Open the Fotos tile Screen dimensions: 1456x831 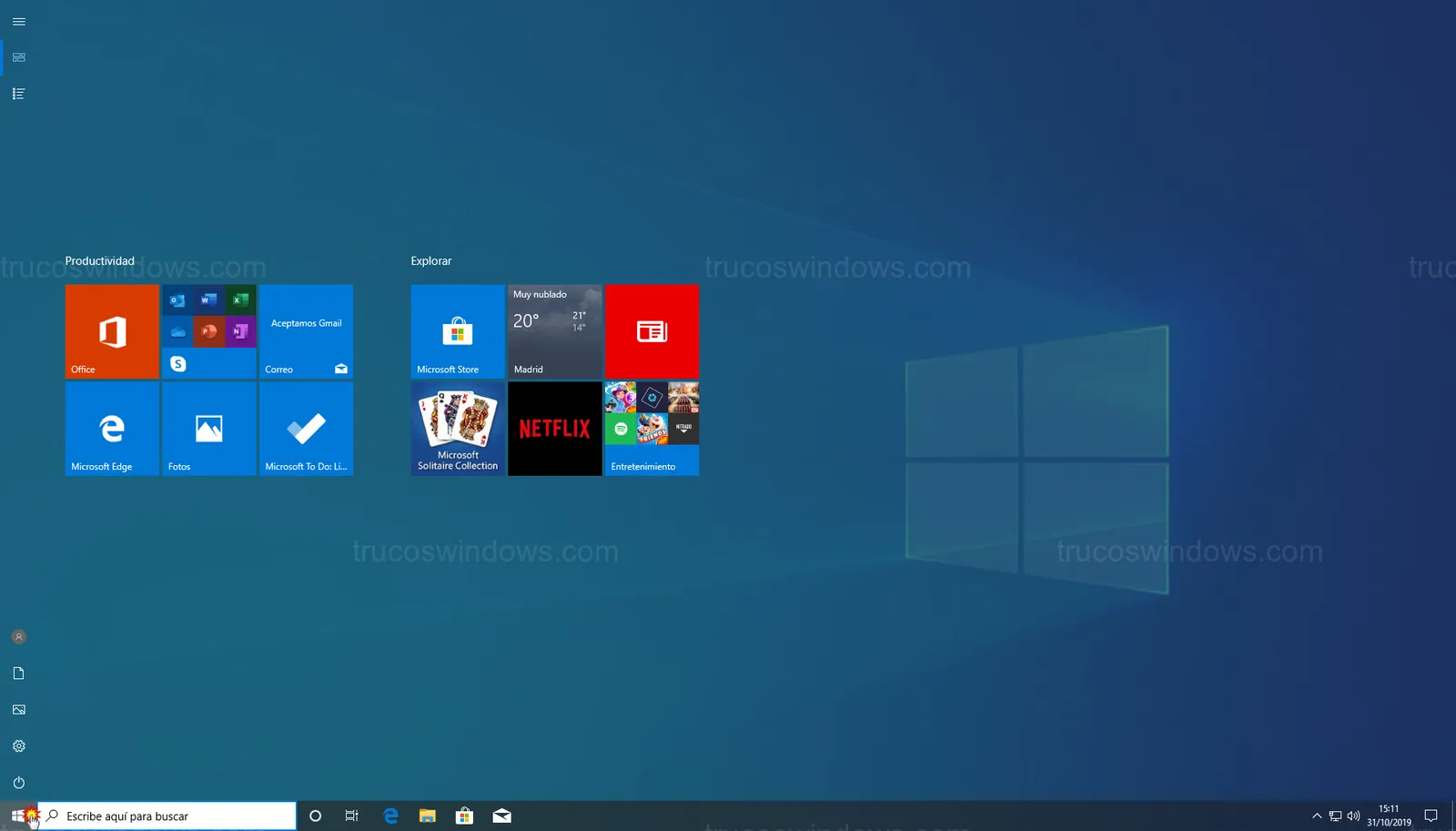click(x=208, y=429)
